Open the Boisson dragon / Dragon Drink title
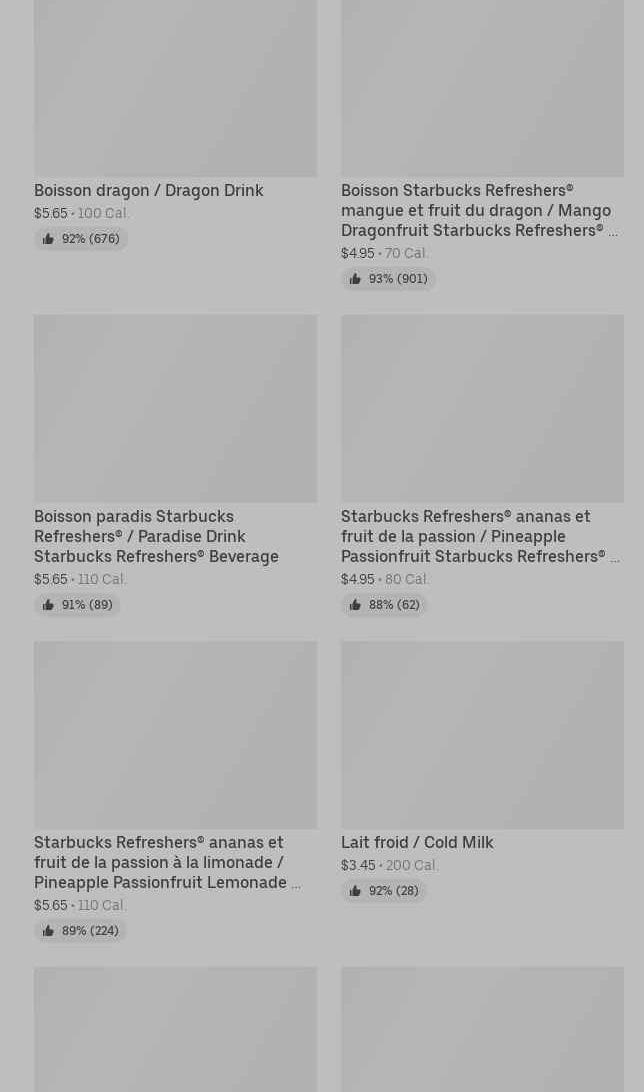 tap(149, 190)
